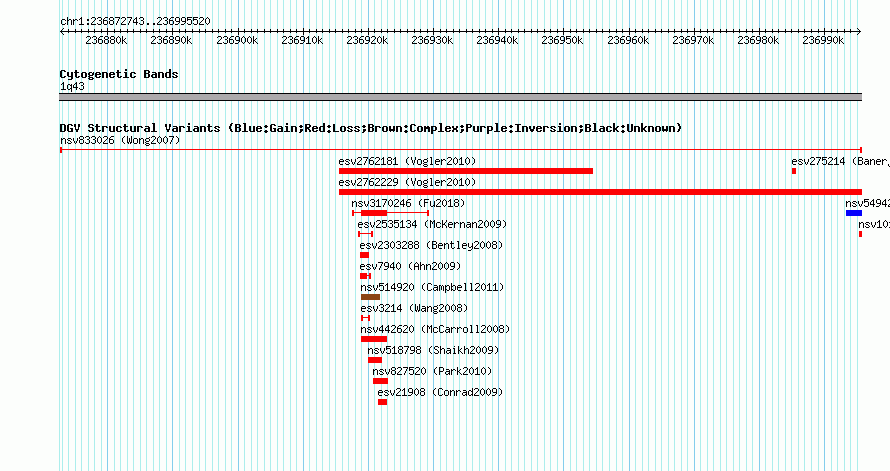
Task: Open nsv3170246 (Fu2018) variant label
Action: tap(408, 203)
